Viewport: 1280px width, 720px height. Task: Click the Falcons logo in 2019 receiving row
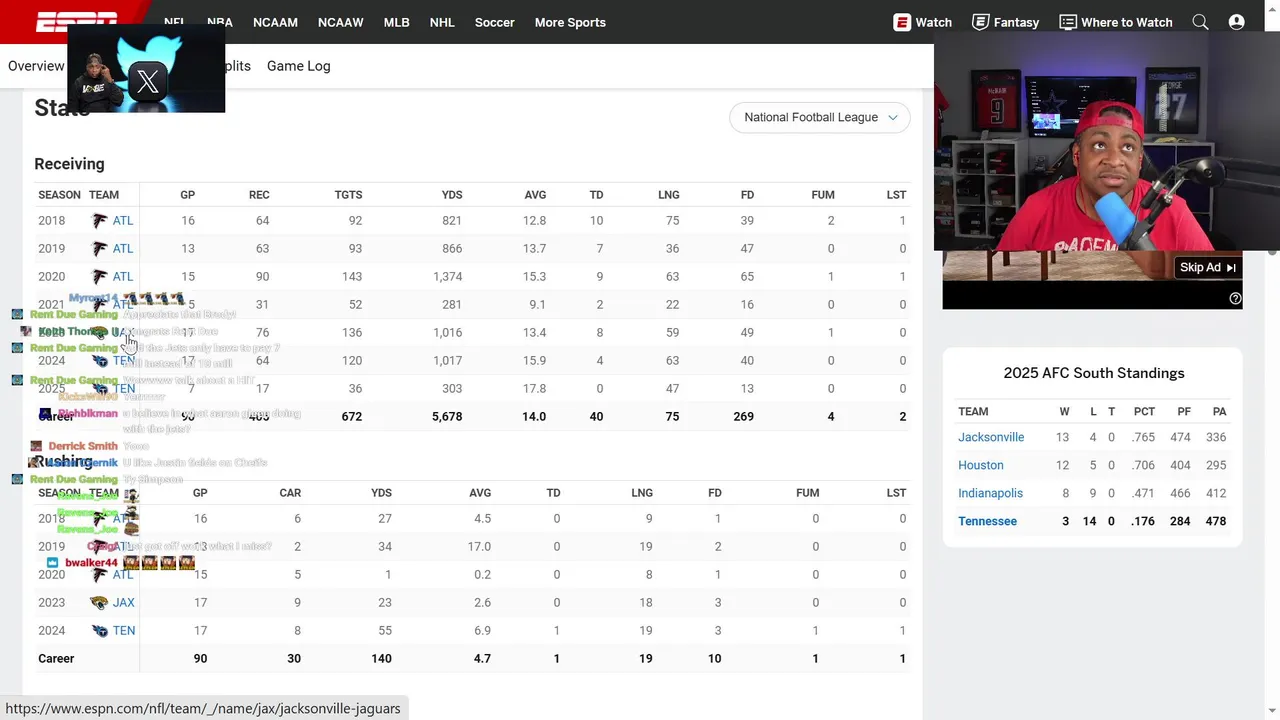tap(99, 248)
